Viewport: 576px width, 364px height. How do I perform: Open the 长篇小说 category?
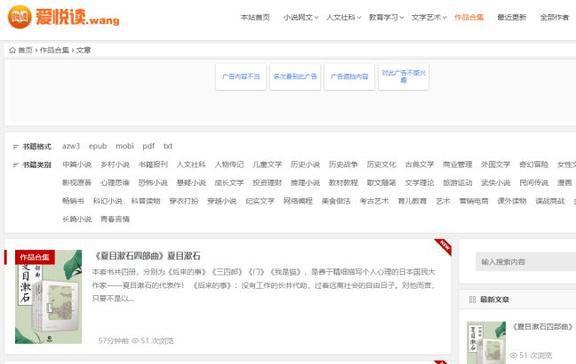tap(77, 219)
